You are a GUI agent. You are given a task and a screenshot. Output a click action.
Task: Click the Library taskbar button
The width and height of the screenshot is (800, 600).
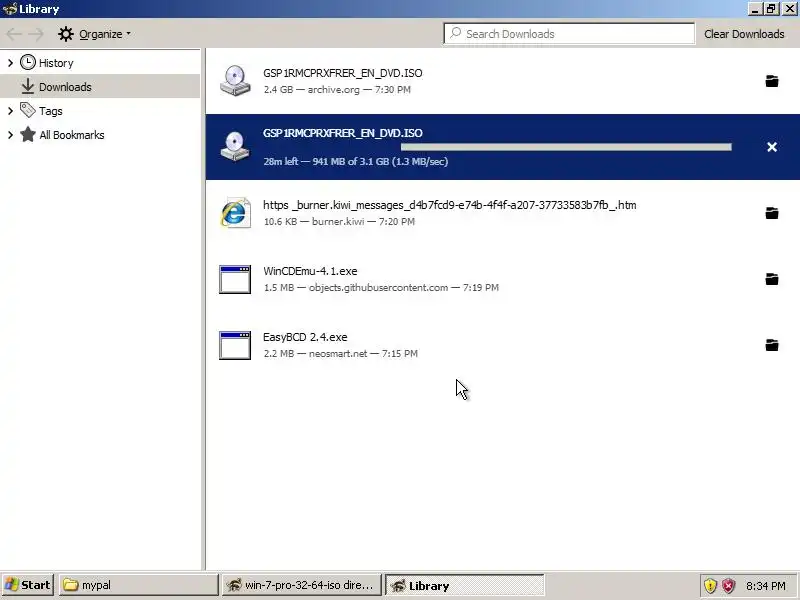464,585
